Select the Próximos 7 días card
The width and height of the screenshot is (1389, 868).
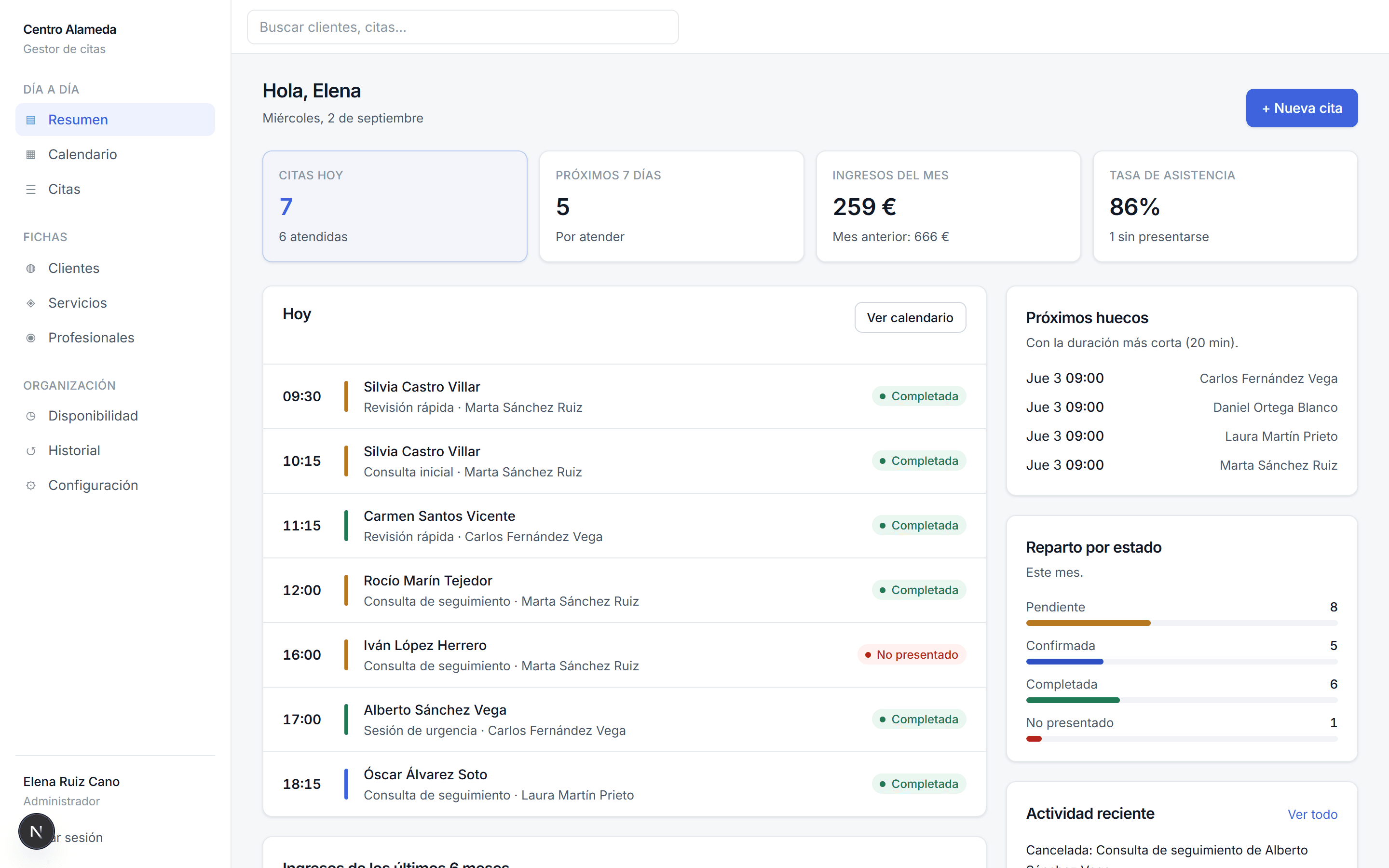(671, 206)
